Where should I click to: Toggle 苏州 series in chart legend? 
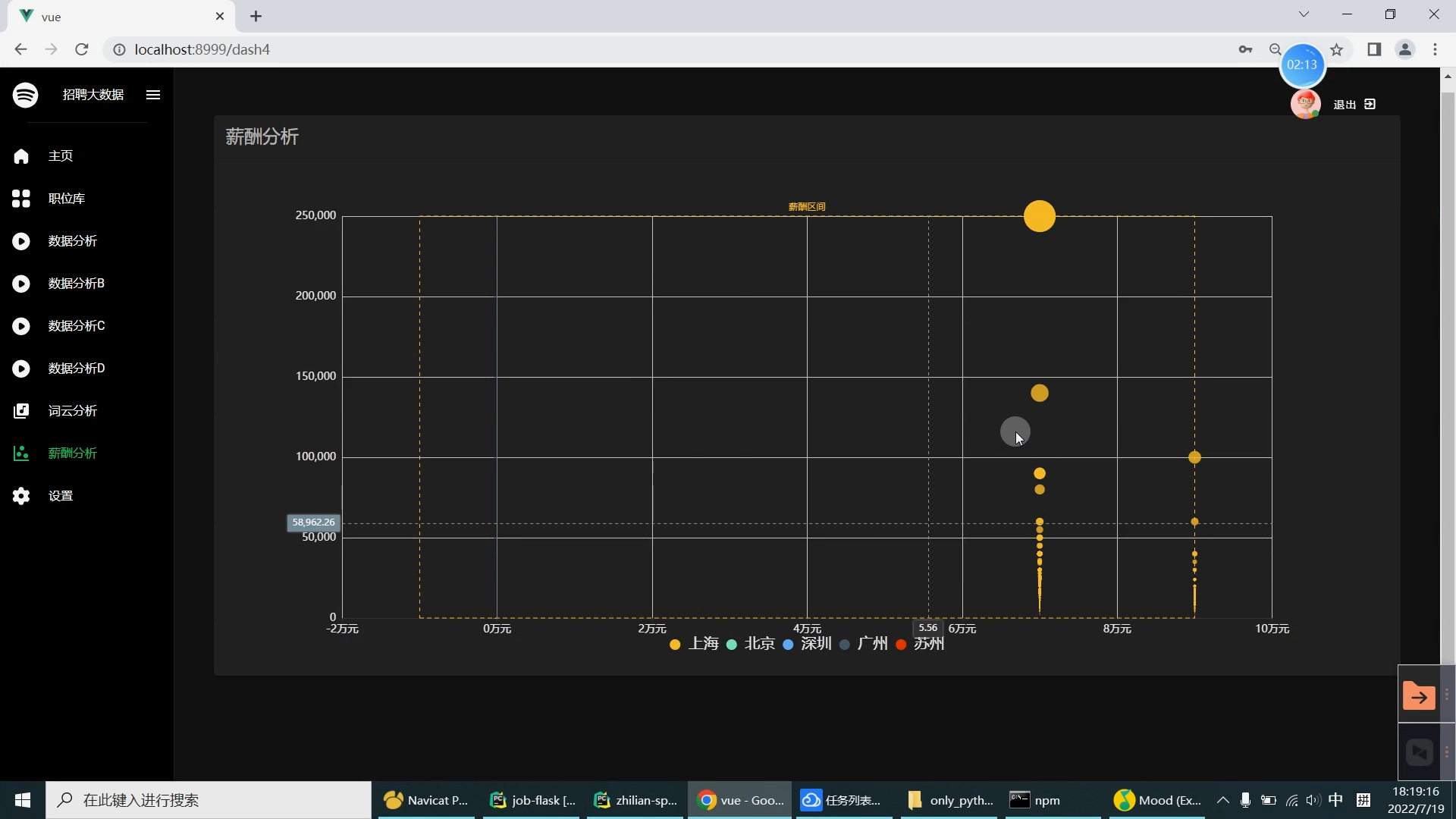920,644
